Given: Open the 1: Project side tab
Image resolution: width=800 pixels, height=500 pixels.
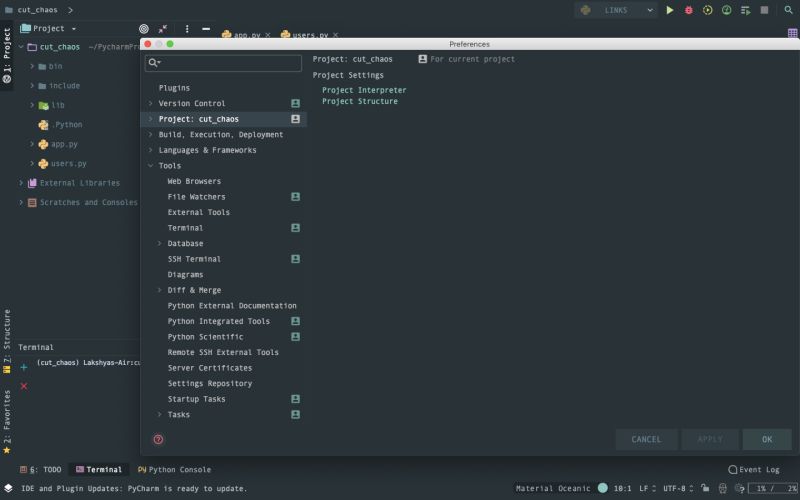Looking at the screenshot, I should pos(7,55).
